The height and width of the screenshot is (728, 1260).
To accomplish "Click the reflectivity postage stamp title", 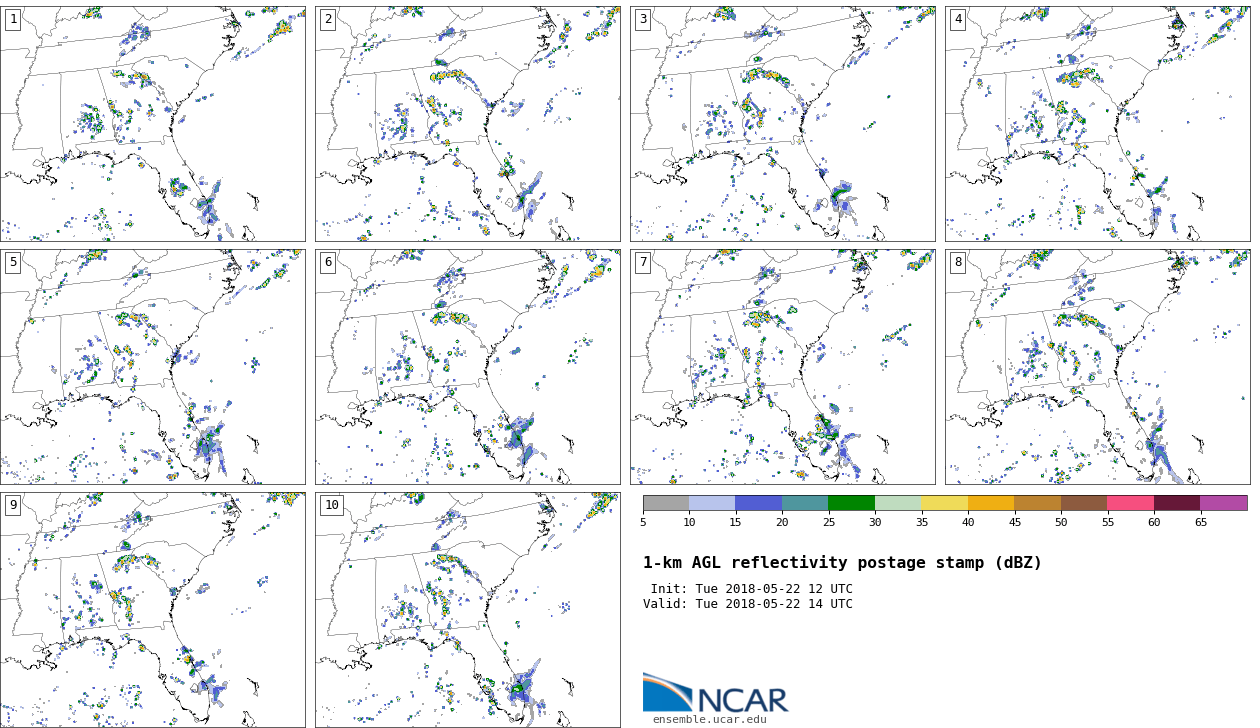I will click(842, 563).
